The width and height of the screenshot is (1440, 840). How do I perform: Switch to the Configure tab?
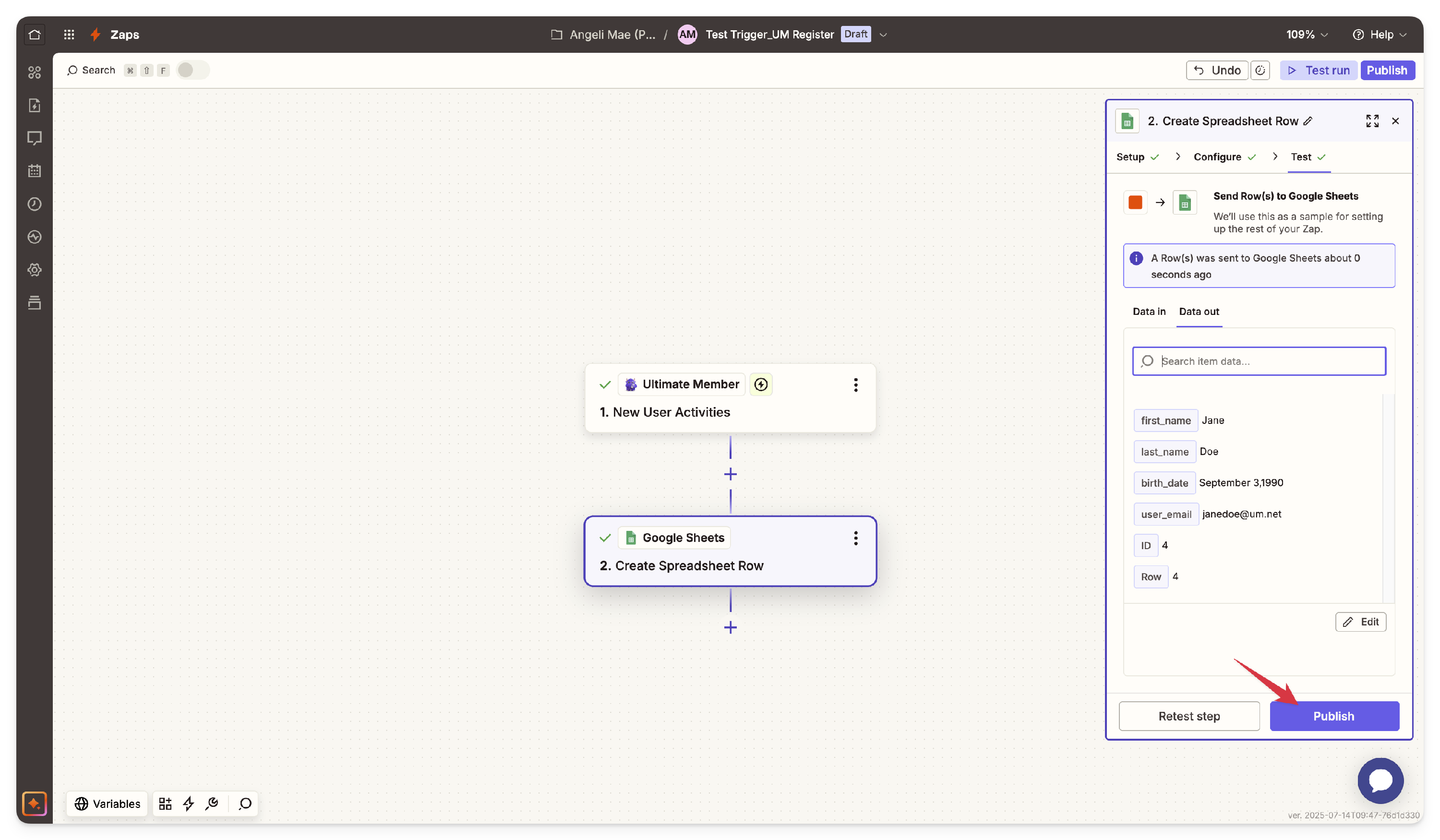(1224, 156)
